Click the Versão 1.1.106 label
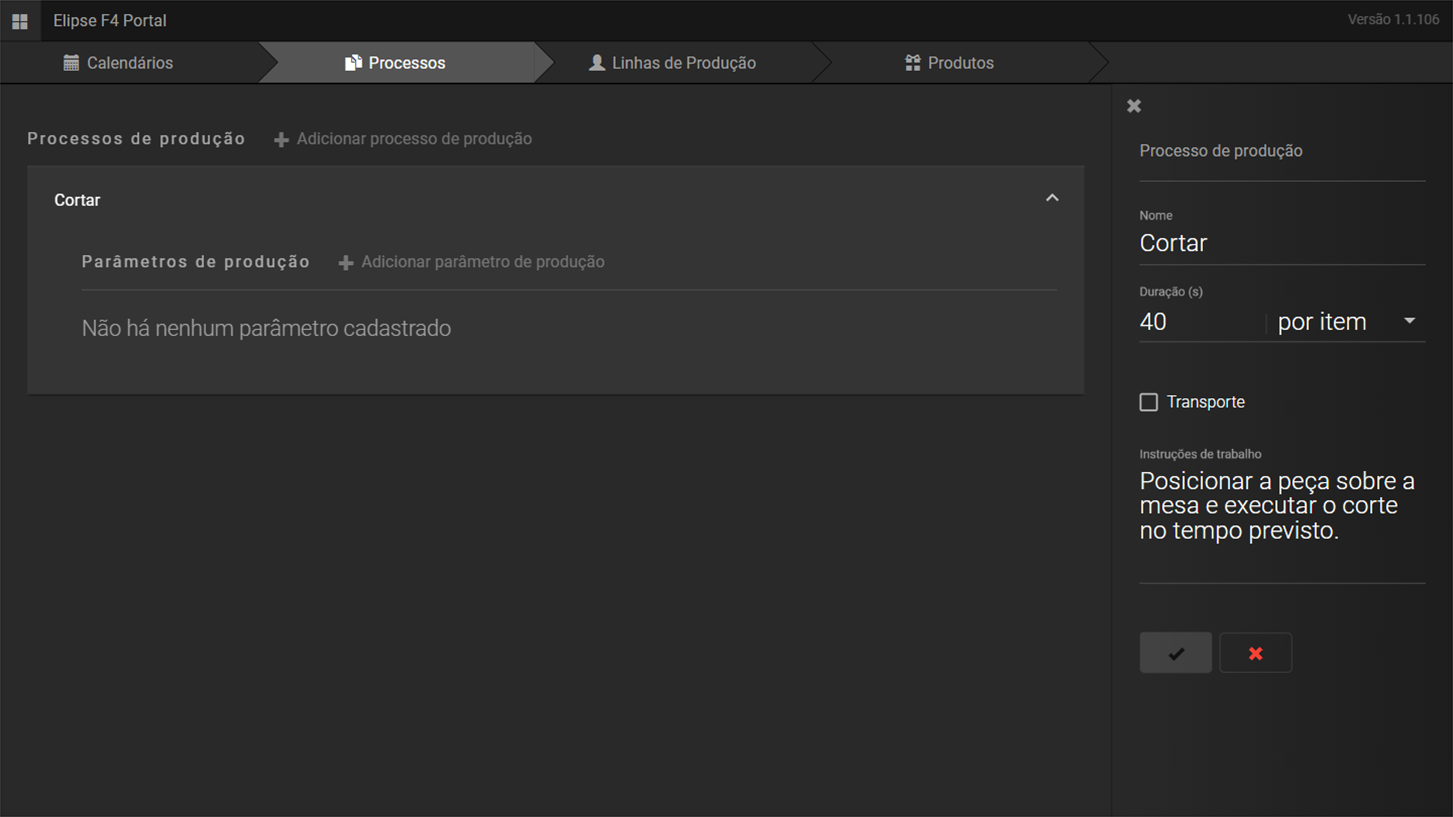This screenshot has height=817, width=1453. point(1393,20)
